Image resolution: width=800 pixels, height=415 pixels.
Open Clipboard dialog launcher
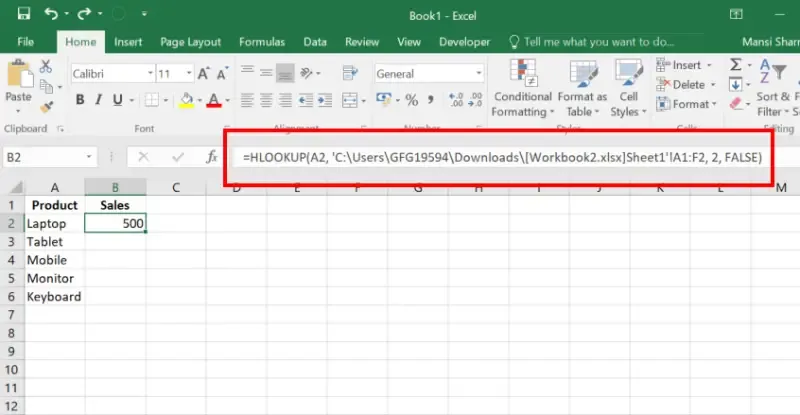tap(61, 129)
